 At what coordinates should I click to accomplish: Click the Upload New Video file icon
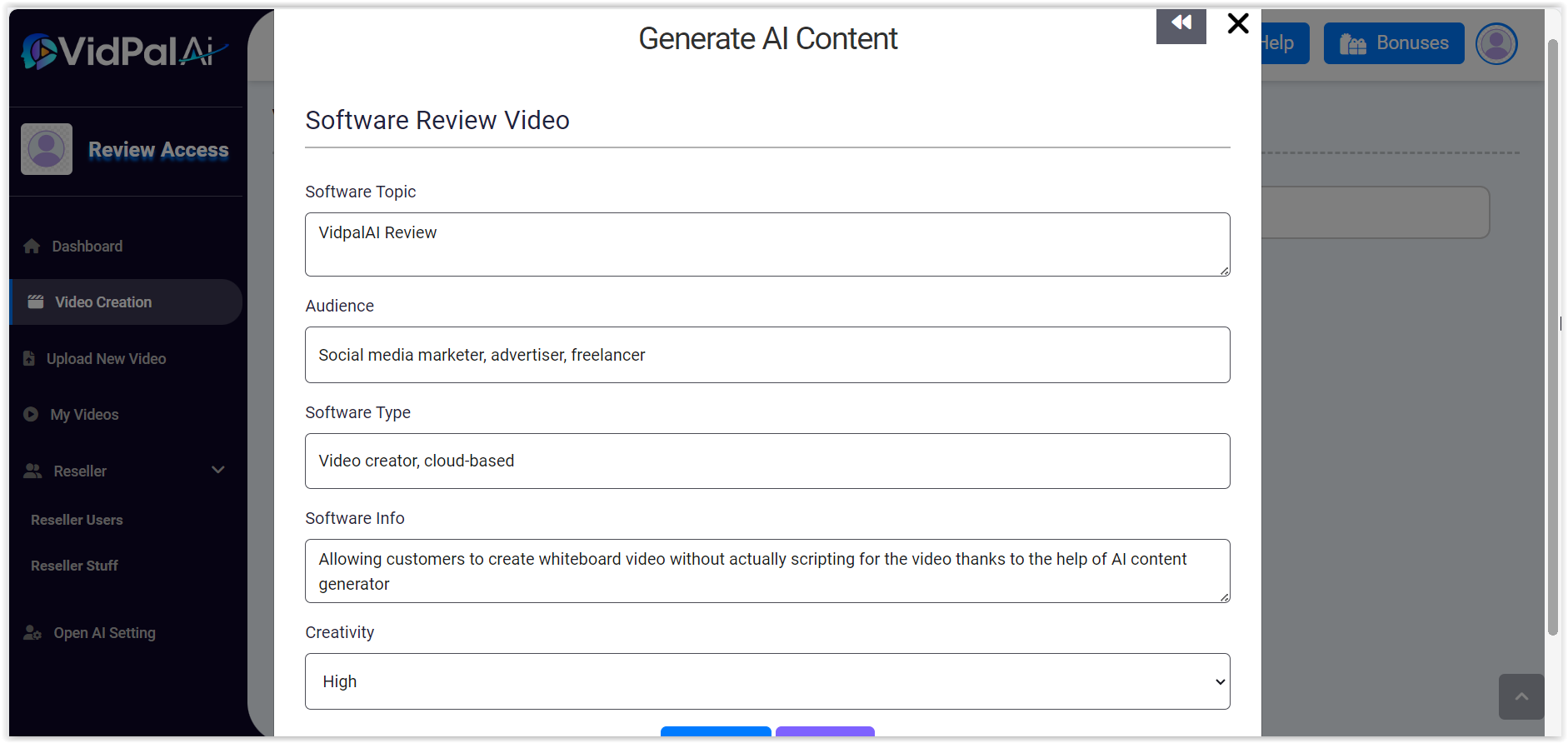point(29,358)
